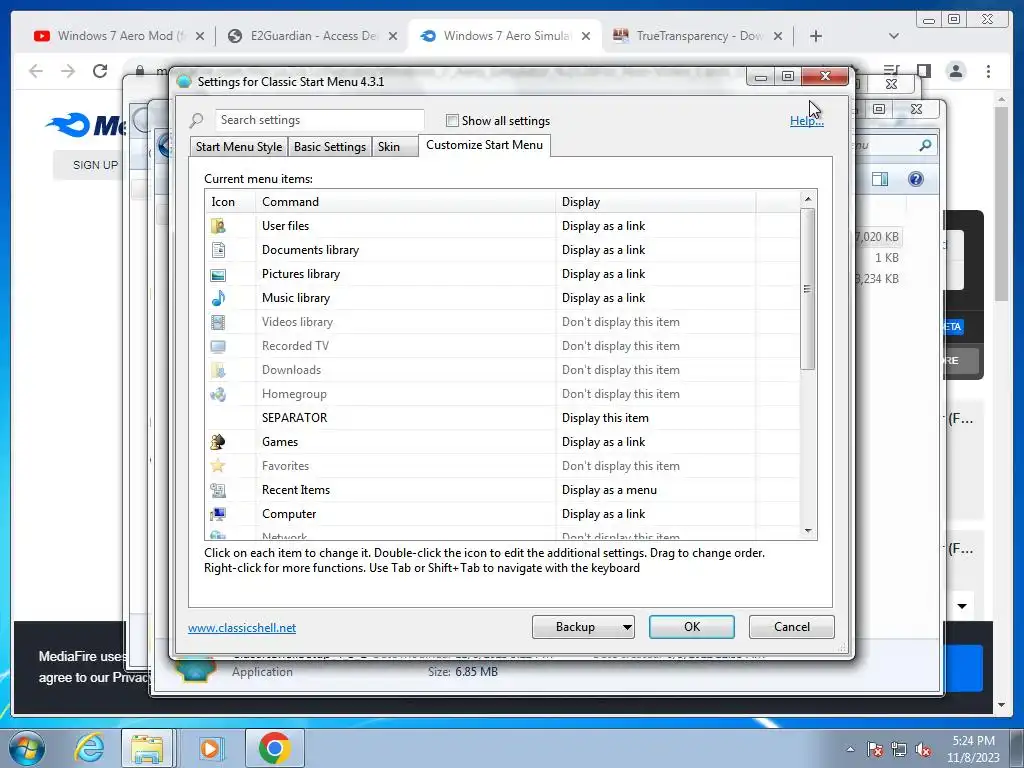1024x768 pixels.
Task: Click the search magnifier icon in settings
Action: click(197, 120)
